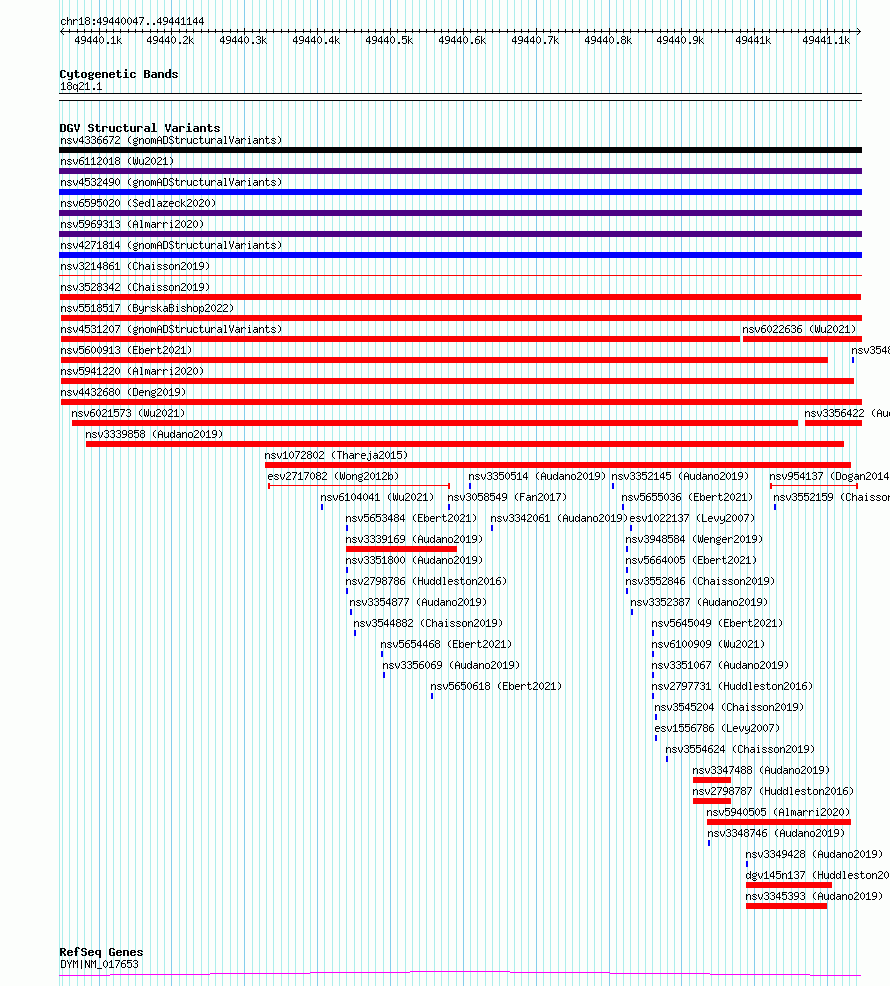
Task: Open nsv3347488 (Audano2019) label
Action: [x=761, y=770]
